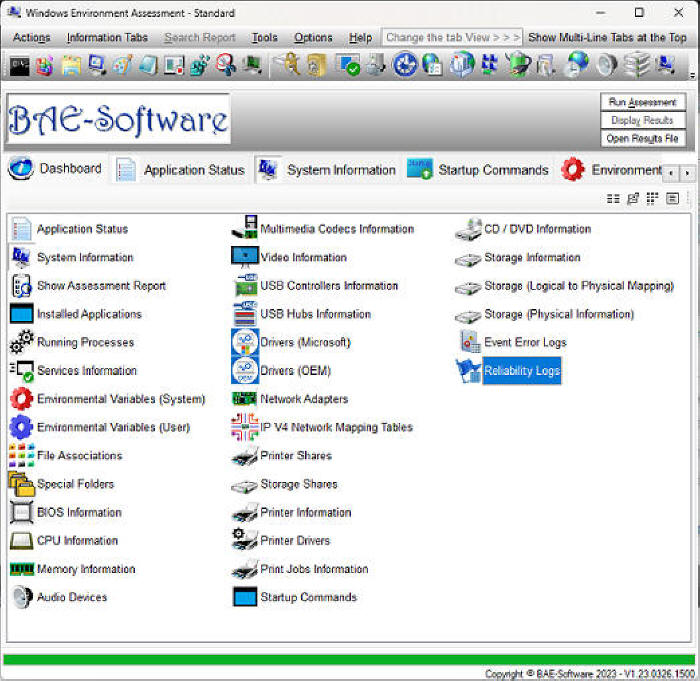Open the Information Tabs menu
This screenshot has height=681, width=700.
pos(107,38)
